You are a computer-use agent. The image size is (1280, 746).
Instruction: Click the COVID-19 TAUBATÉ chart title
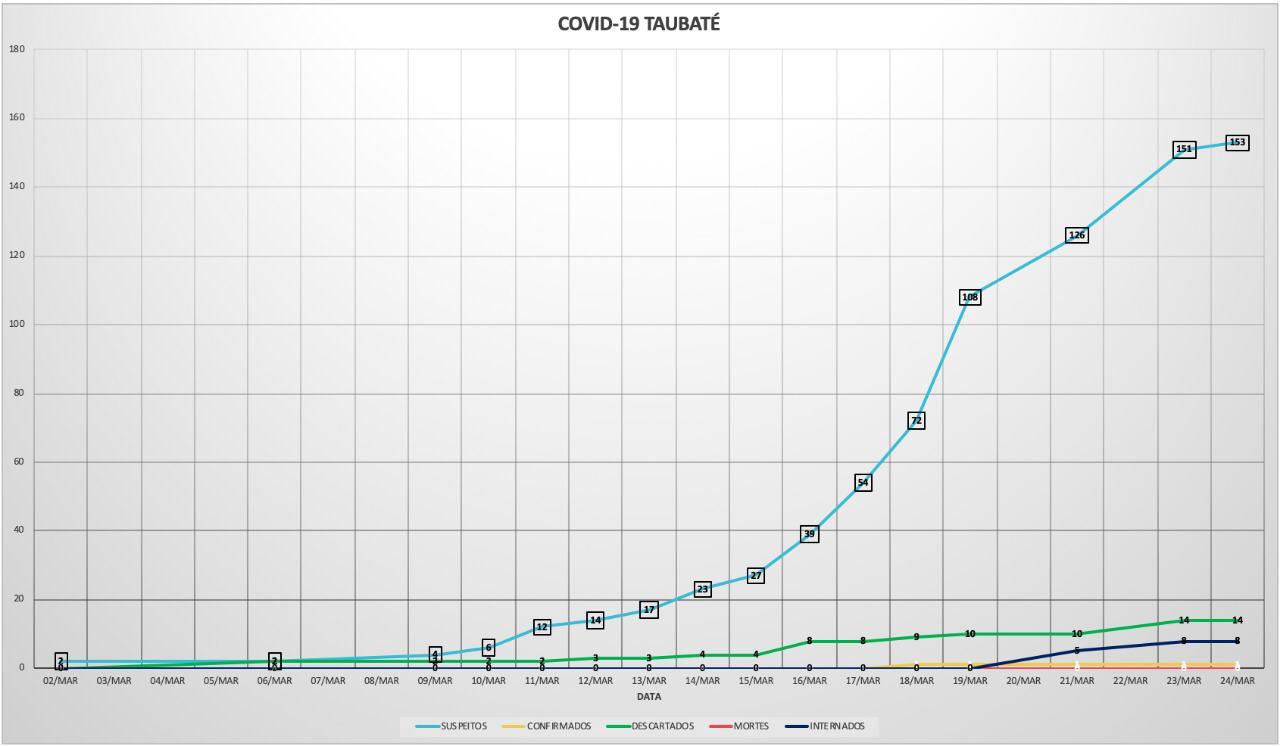pos(638,24)
